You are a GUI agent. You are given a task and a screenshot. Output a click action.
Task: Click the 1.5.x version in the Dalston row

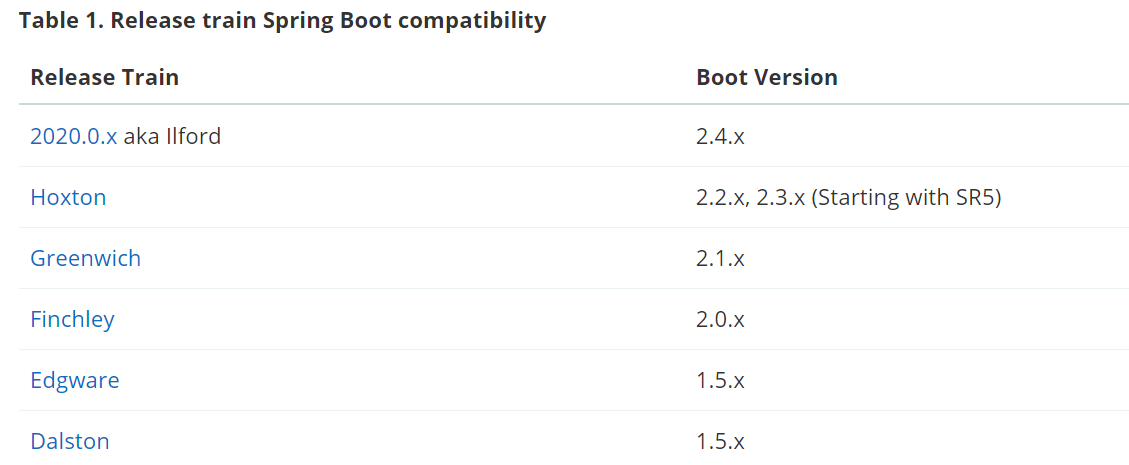pyautogui.click(x=720, y=441)
